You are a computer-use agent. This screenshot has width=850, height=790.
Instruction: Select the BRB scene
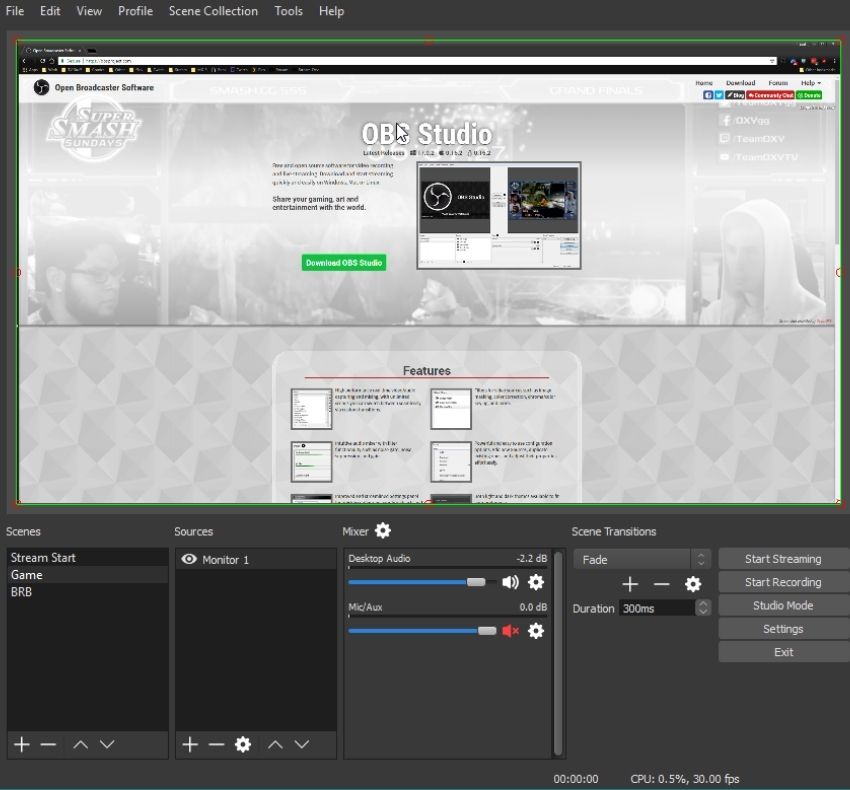21,592
